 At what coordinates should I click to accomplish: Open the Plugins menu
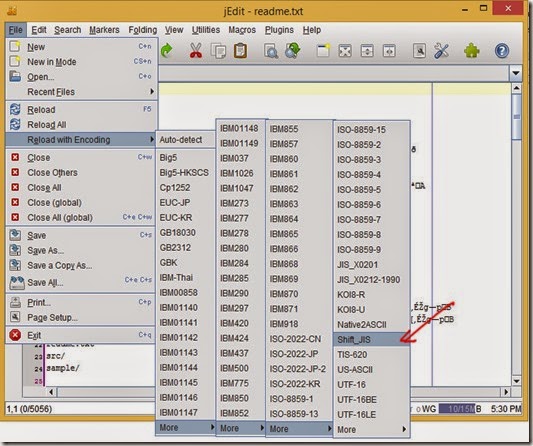[x=279, y=30]
